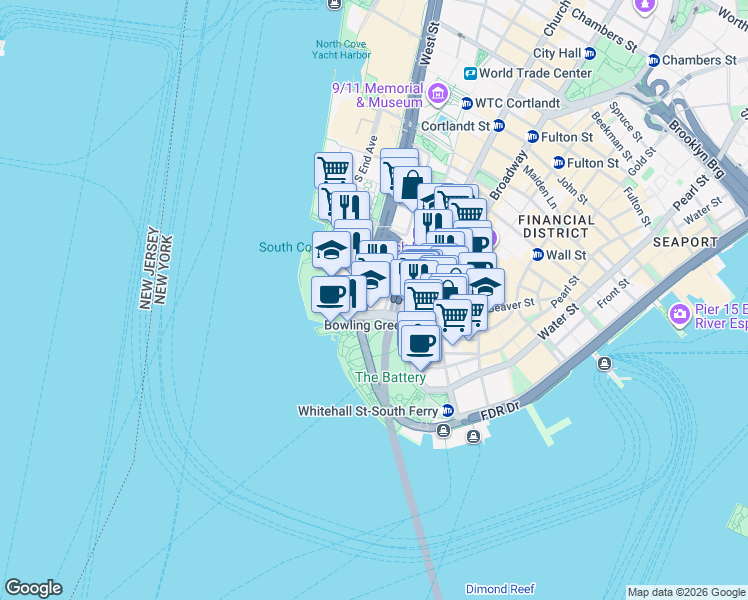Click the Broadway street label

click(x=508, y=175)
